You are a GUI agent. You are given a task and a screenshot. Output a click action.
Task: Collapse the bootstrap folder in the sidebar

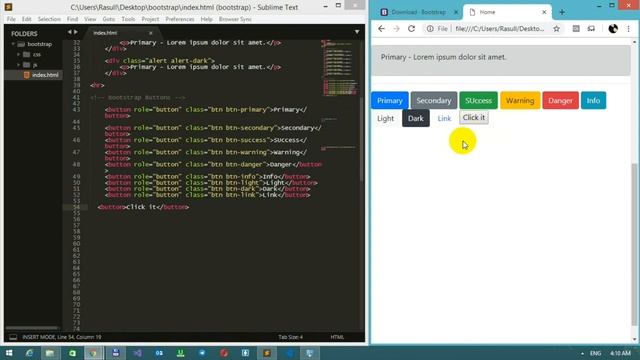[13, 44]
